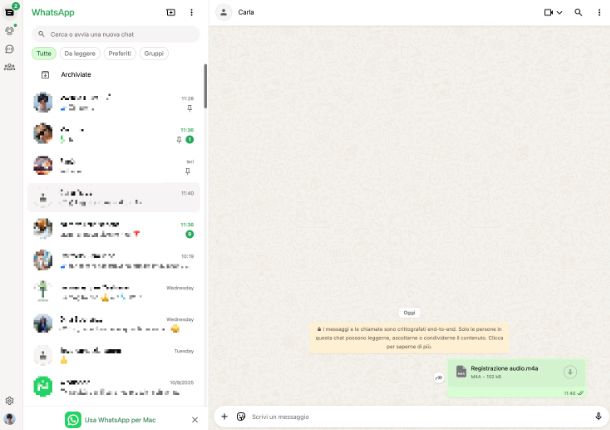Click the WhatsApp title text
Screen dimensions: 610x430
click(x=53, y=12)
